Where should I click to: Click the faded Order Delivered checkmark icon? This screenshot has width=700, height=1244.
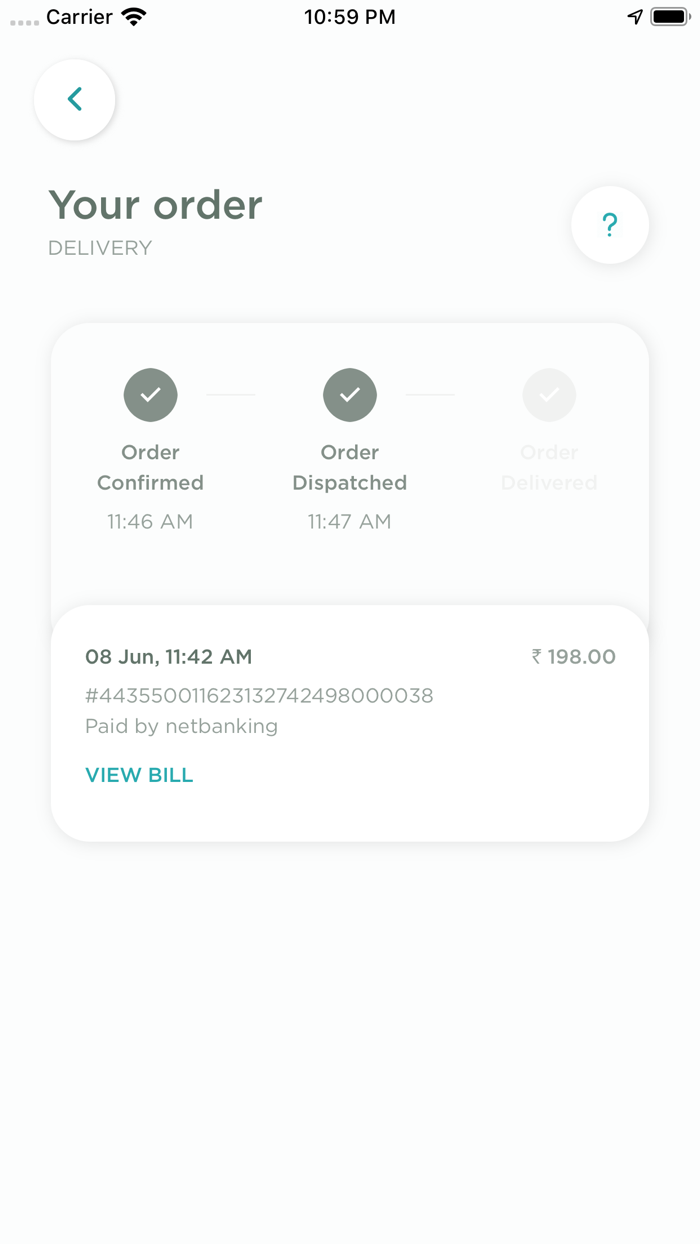(x=549, y=395)
